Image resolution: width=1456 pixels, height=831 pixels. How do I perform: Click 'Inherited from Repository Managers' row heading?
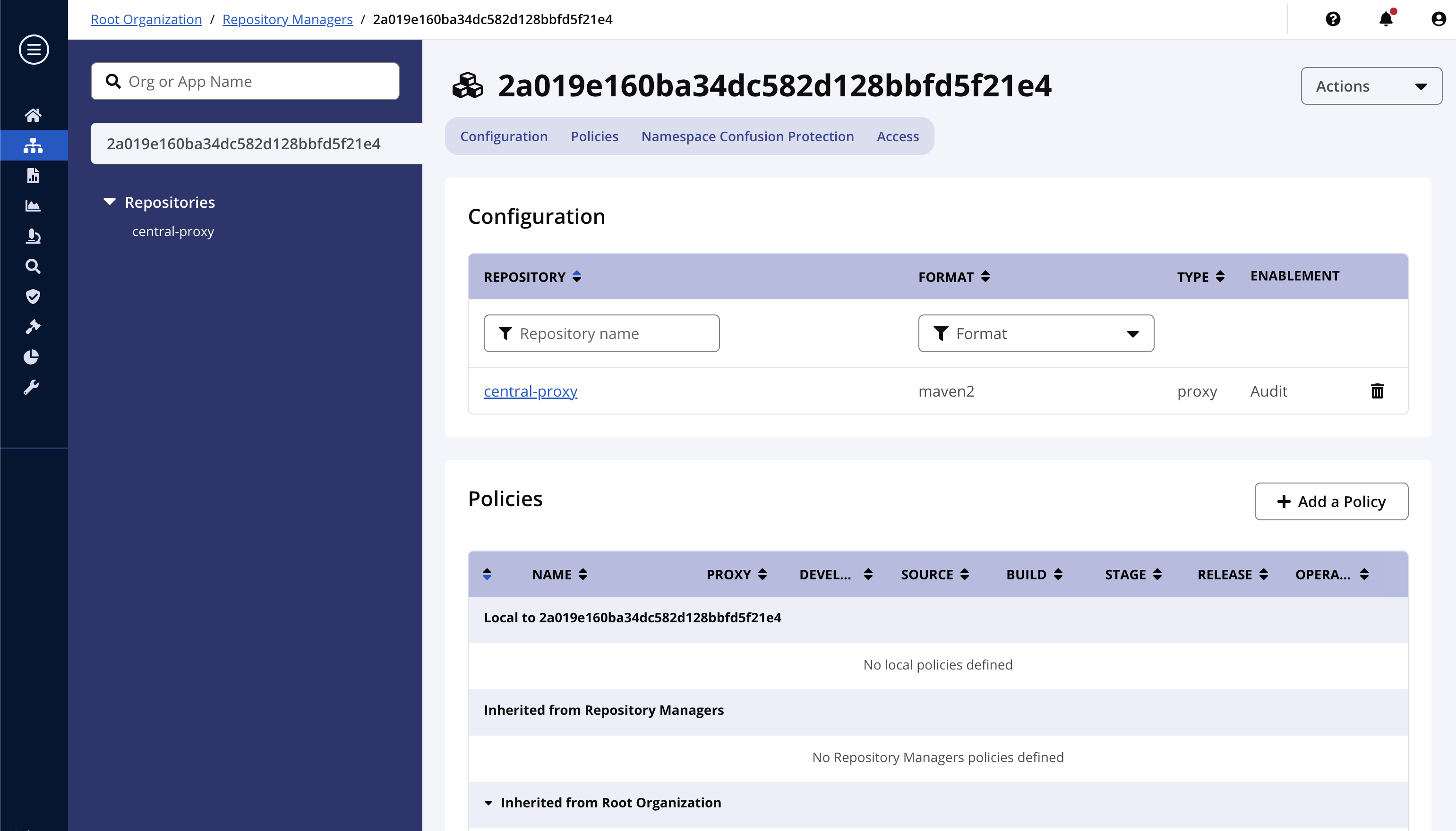pos(604,710)
